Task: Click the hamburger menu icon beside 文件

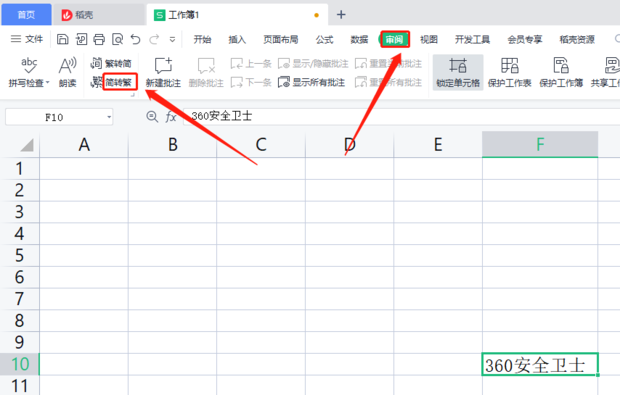Action: pos(16,39)
